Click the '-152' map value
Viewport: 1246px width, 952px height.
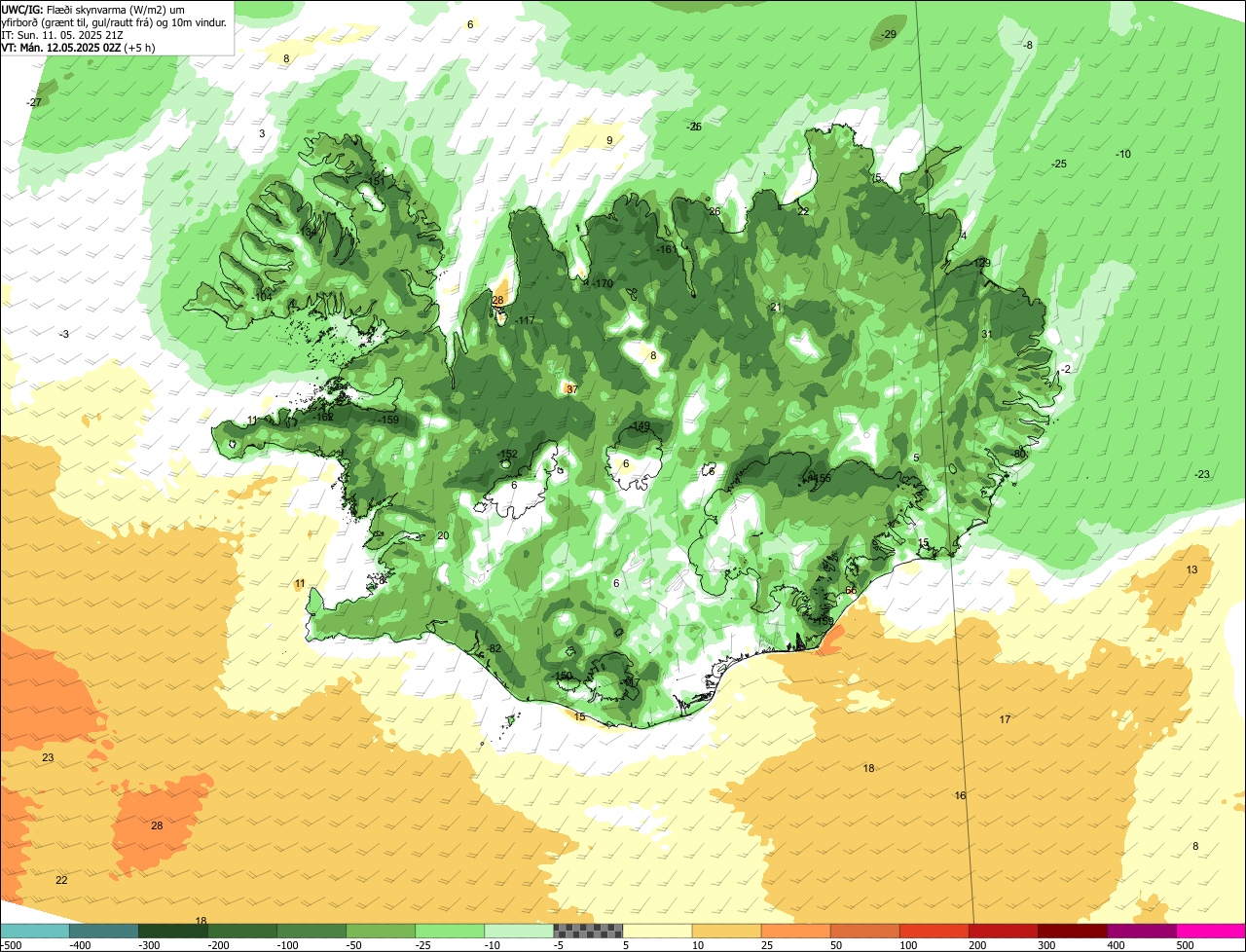click(508, 455)
